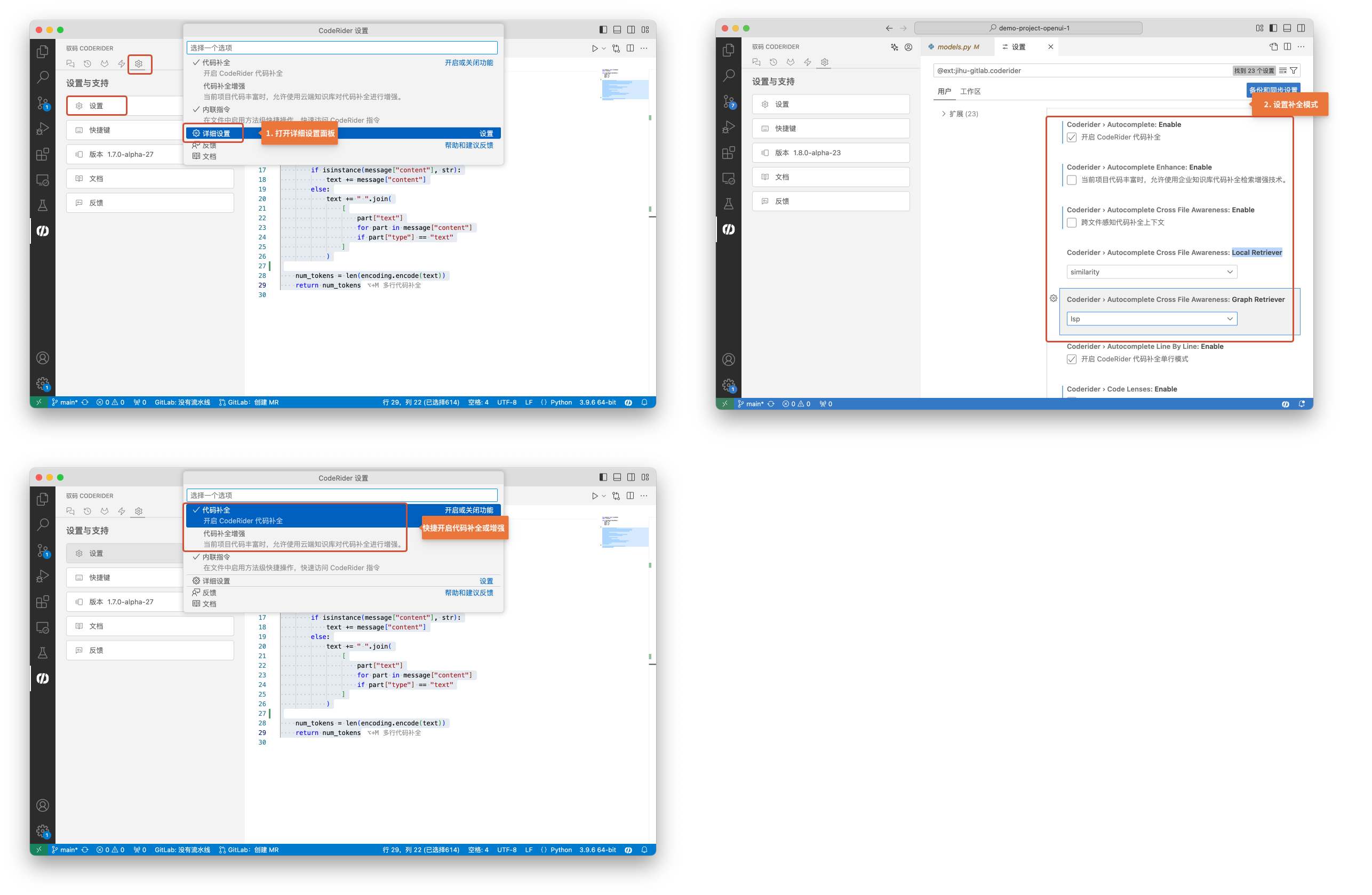Click settings gear highlighted in upper-left CodeRider toolbar
Viewport: 1372px width, 895px height.
pyautogui.click(x=139, y=64)
